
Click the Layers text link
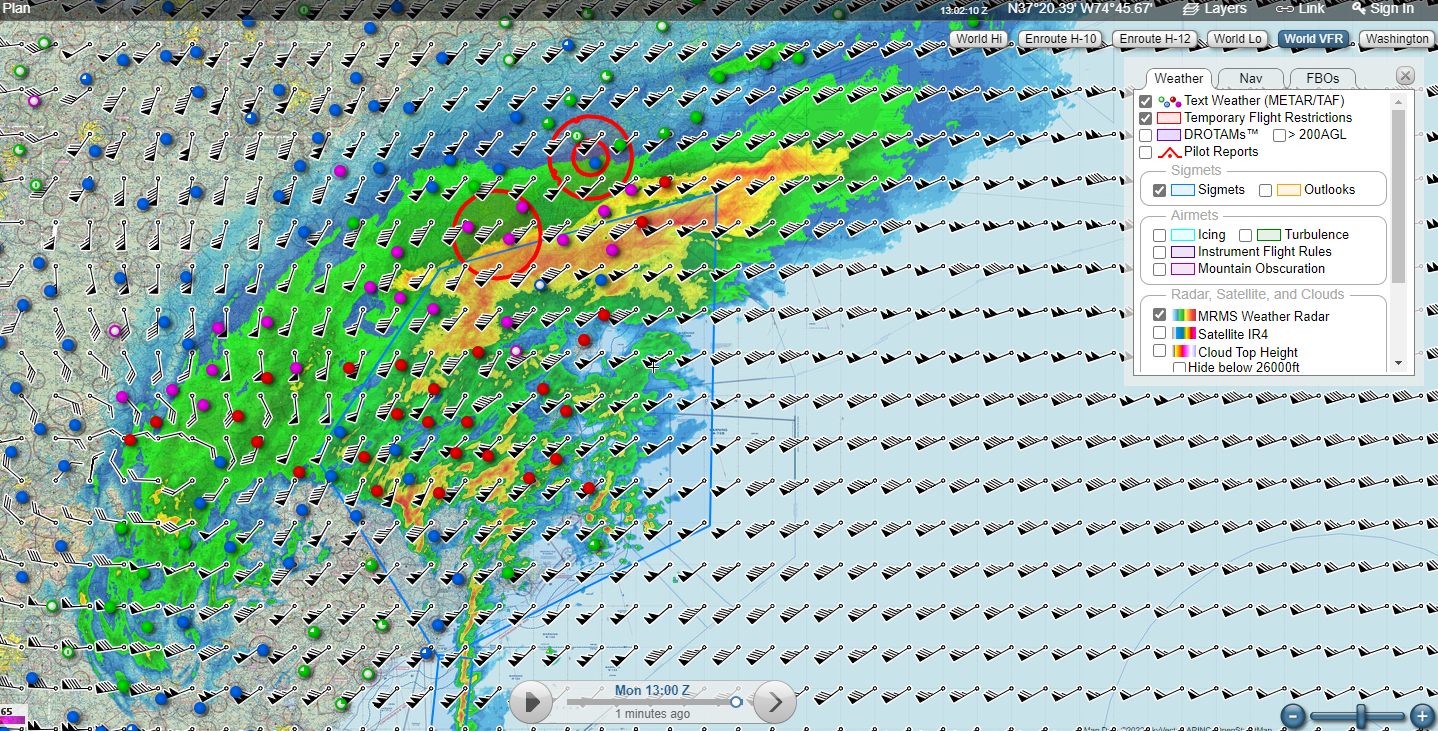tap(1225, 8)
